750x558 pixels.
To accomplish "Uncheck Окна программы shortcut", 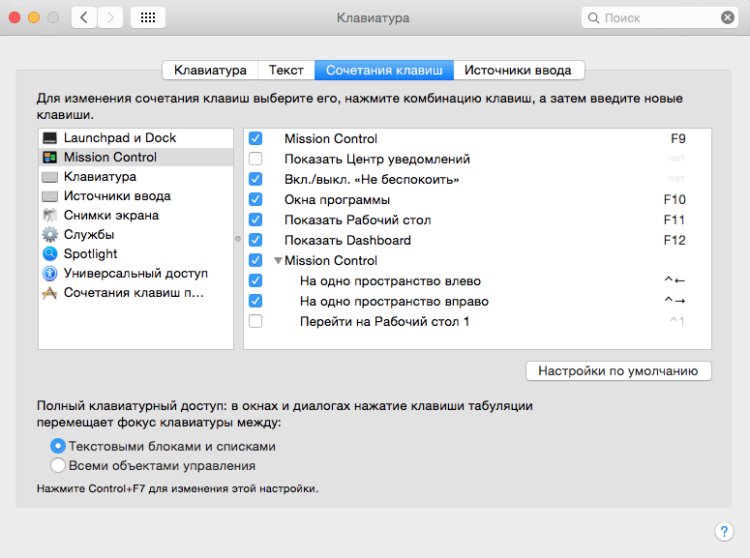I will [x=255, y=199].
